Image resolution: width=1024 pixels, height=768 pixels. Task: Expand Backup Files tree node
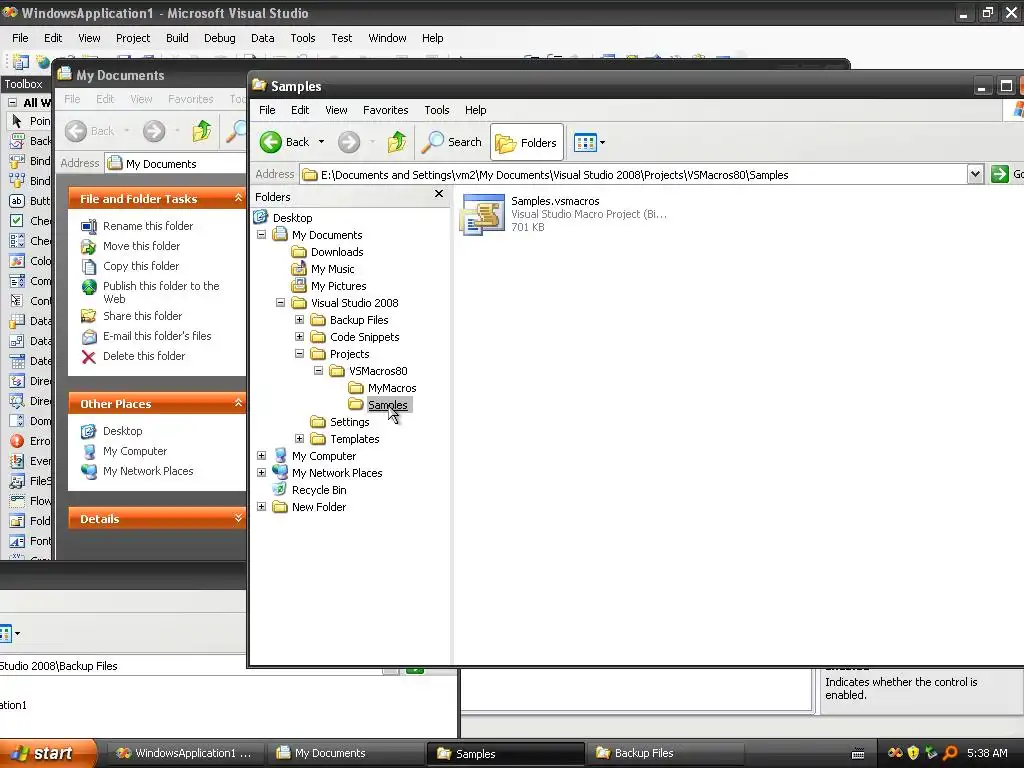coord(299,319)
